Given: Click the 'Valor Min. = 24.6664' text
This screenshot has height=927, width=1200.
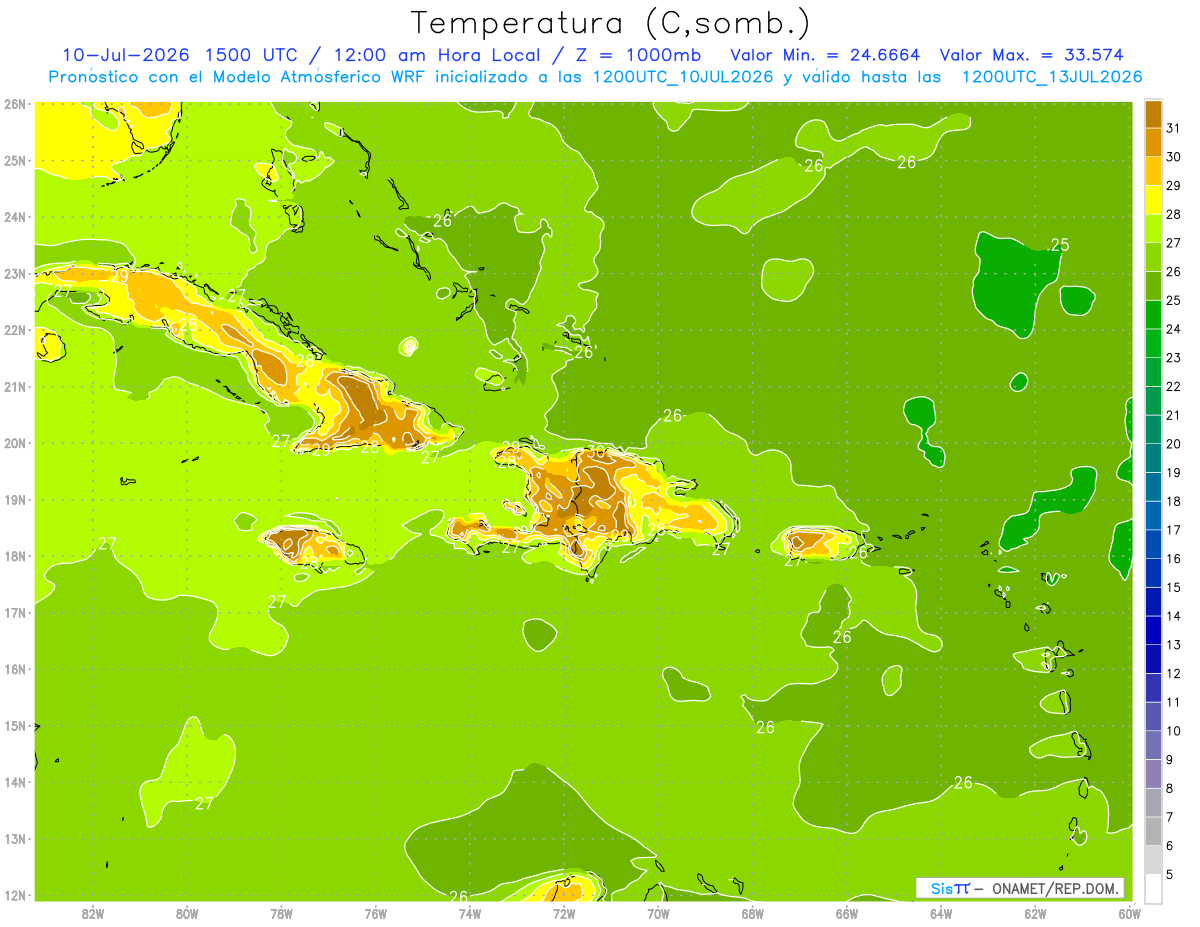Looking at the screenshot, I should (825, 54).
